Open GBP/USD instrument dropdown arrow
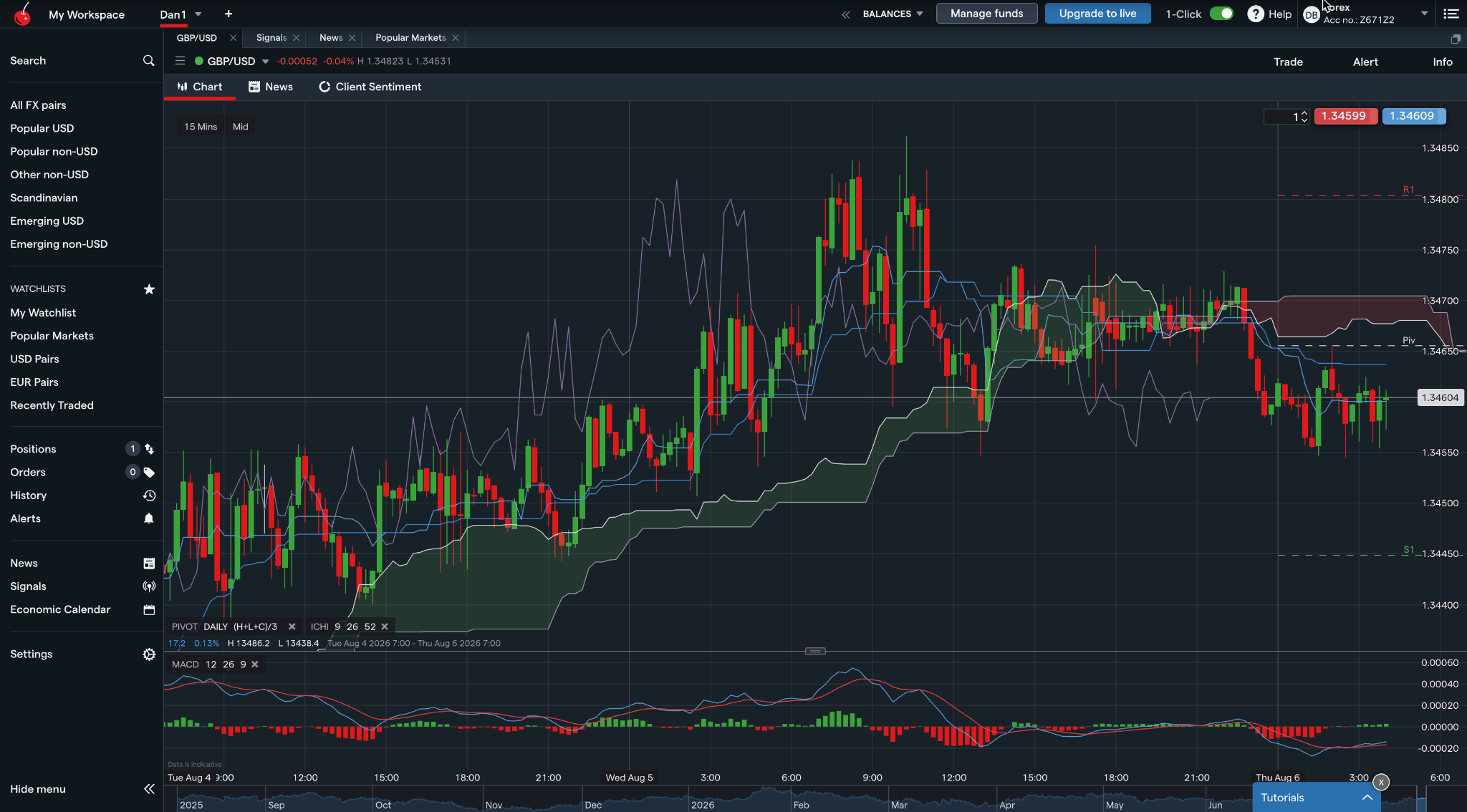1467x812 pixels. point(265,62)
